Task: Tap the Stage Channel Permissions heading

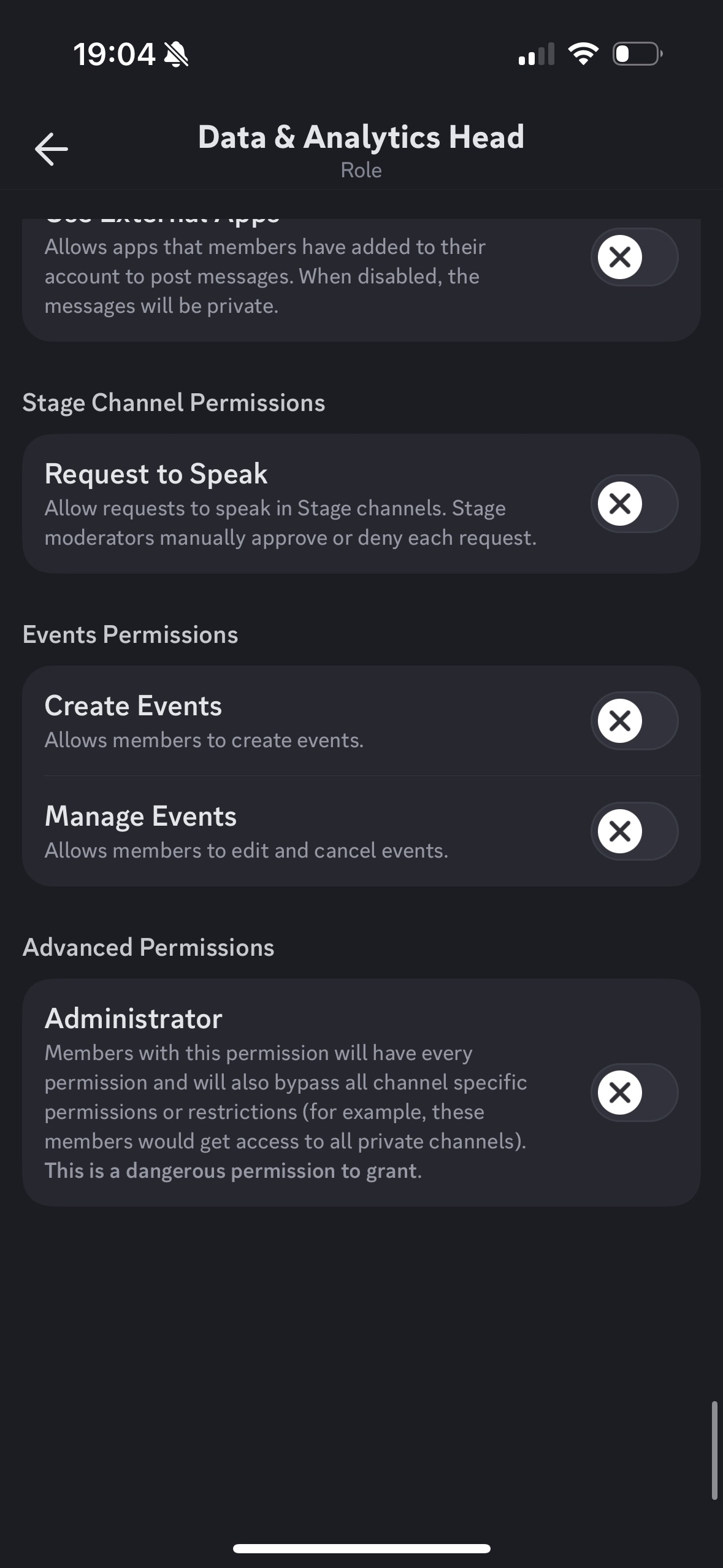Action: (x=174, y=403)
